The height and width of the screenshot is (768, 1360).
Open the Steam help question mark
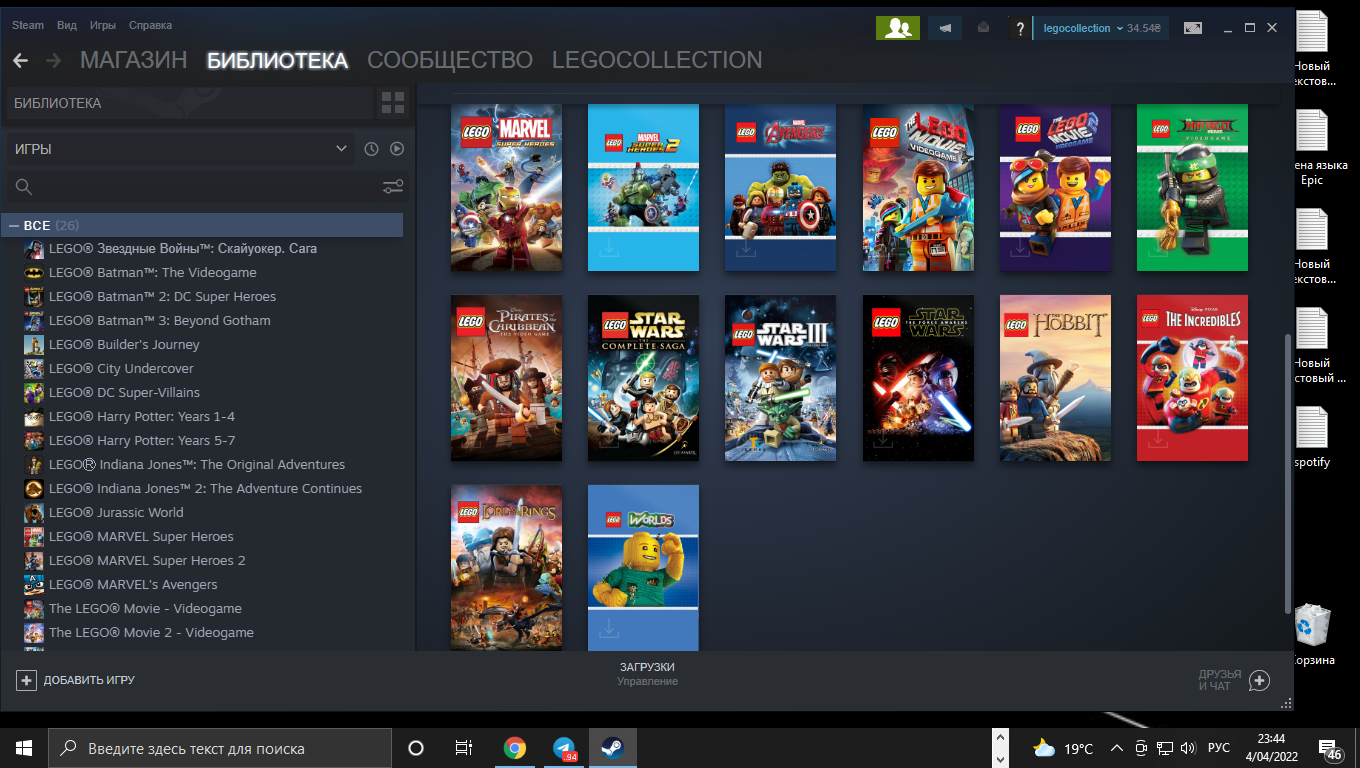point(1018,28)
